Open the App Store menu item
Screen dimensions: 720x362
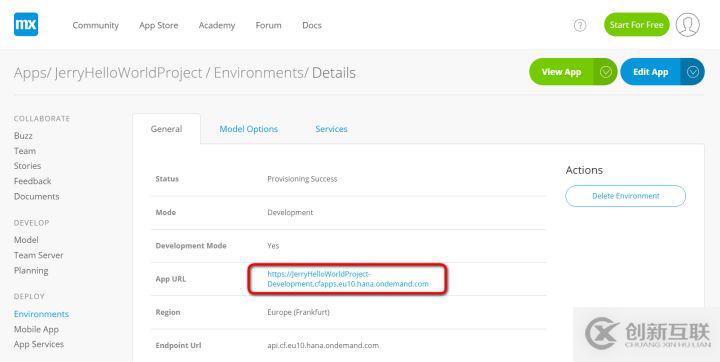coord(158,25)
